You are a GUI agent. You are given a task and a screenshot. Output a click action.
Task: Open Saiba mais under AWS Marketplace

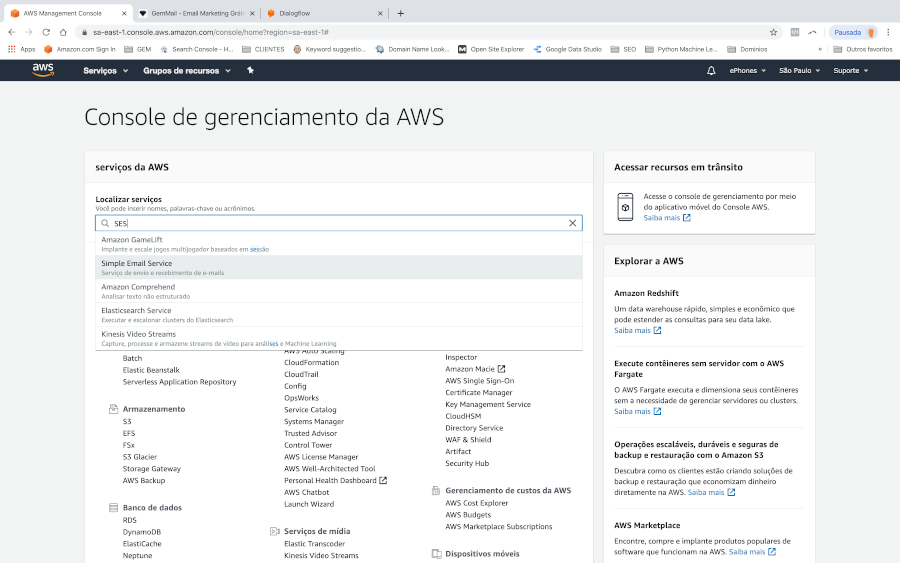point(752,552)
